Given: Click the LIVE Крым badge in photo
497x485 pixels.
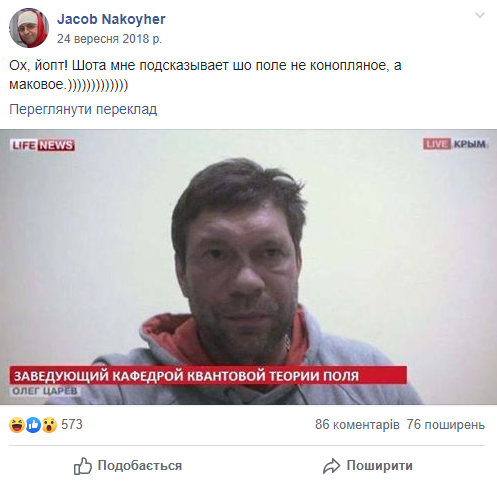Looking at the screenshot, I should pyautogui.click(x=455, y=144).
